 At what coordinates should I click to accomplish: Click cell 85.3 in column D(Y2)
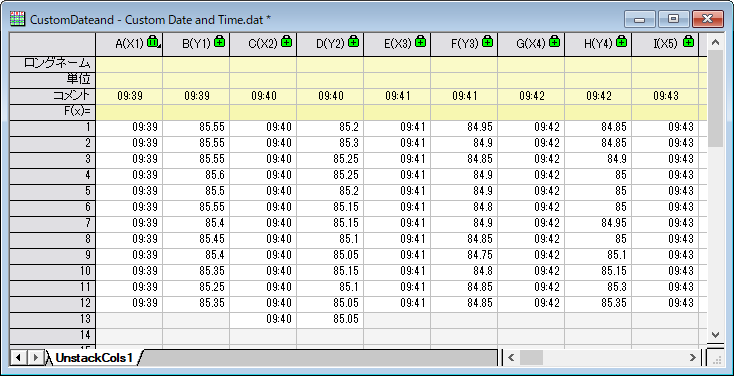coord(330,144)
